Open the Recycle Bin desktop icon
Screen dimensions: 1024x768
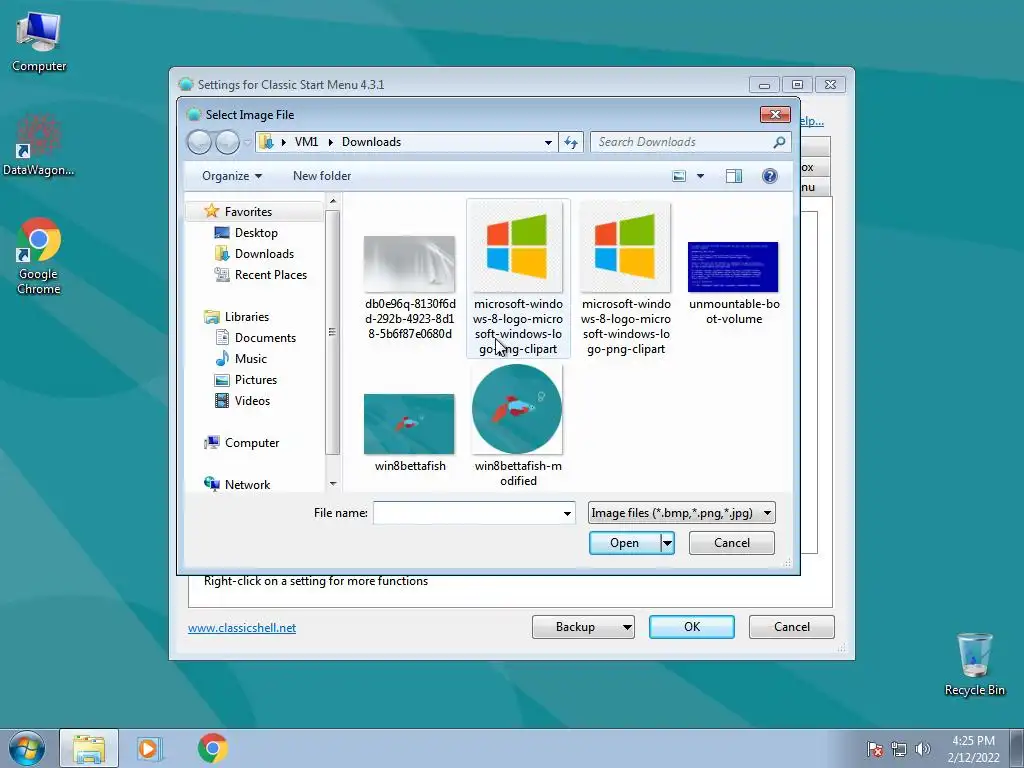974,664
